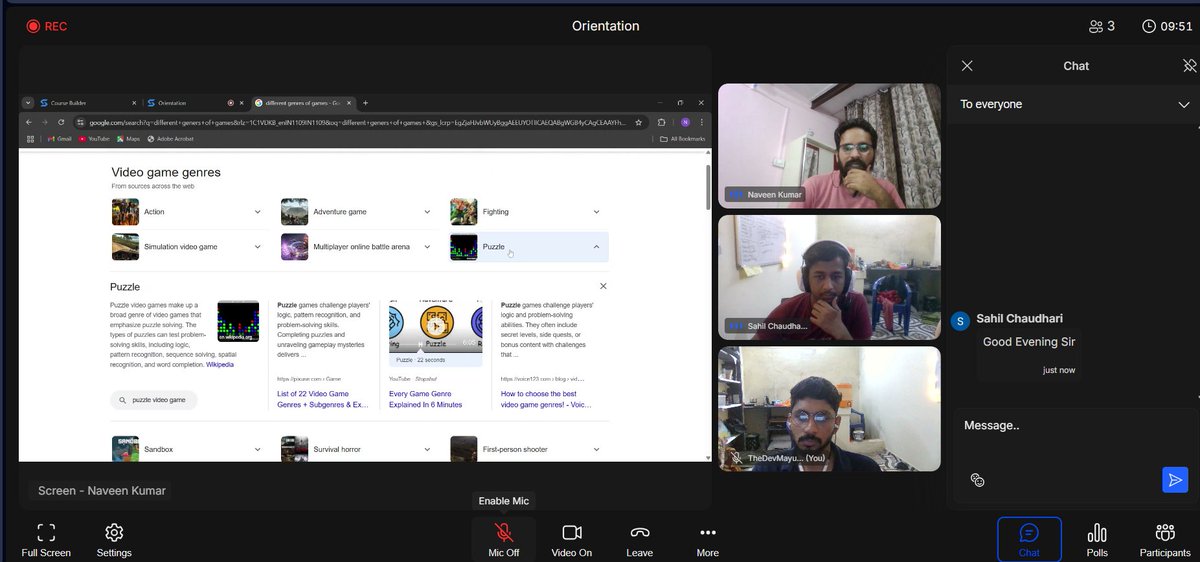Close the Orientation browser tab
This screenshot has width=1200, height=562.
(x=242, y=102)
